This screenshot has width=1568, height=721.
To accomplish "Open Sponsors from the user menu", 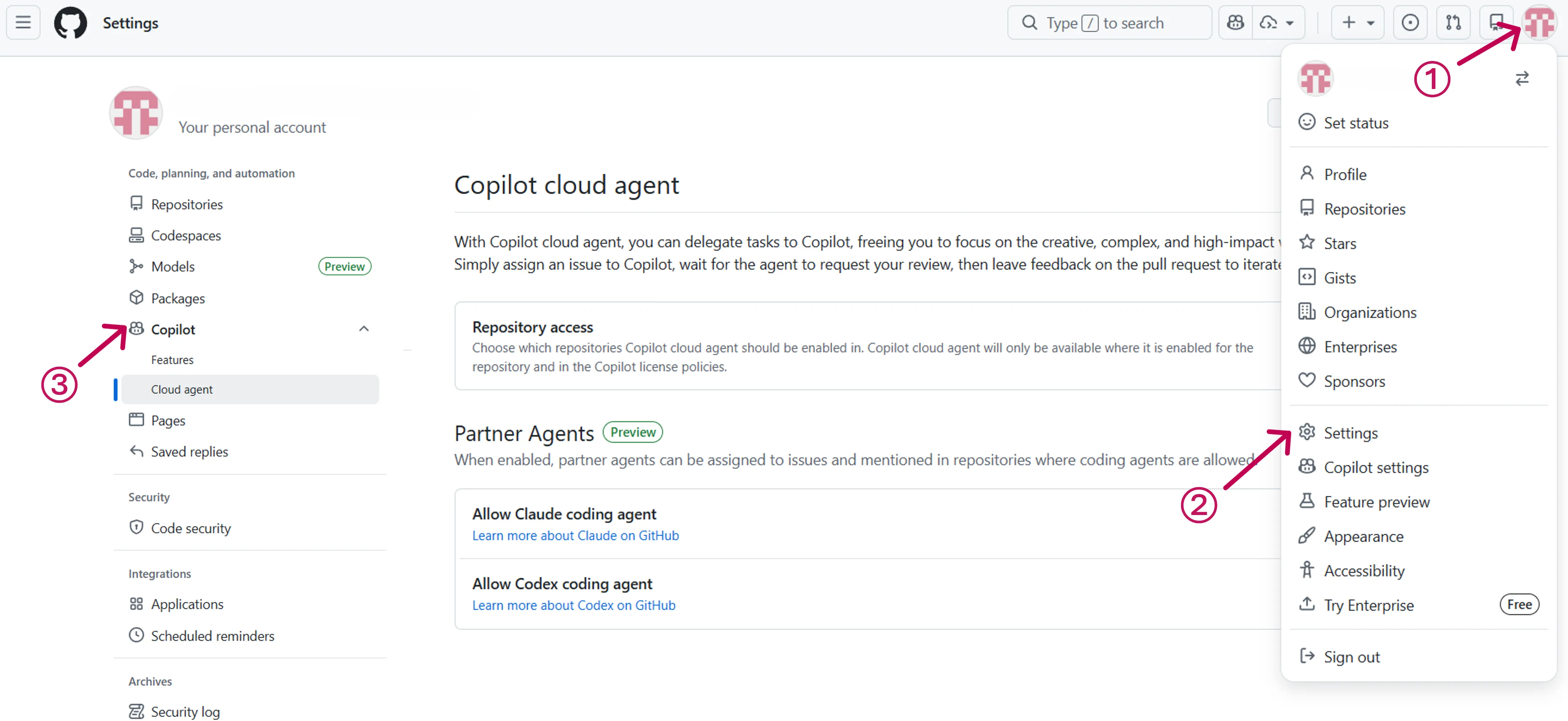I will (1418, 381).
